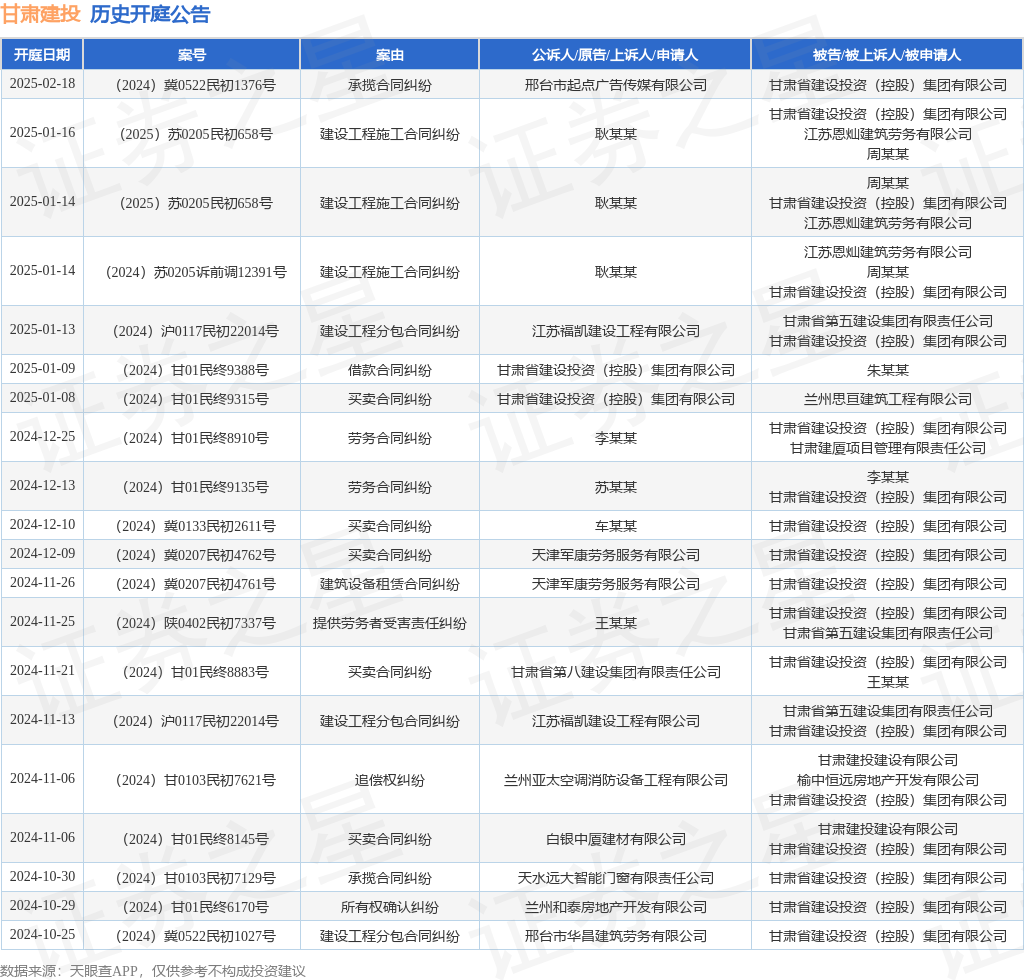Click the date 2025-01-16
1024x980 pixels.
pos(42,133)
